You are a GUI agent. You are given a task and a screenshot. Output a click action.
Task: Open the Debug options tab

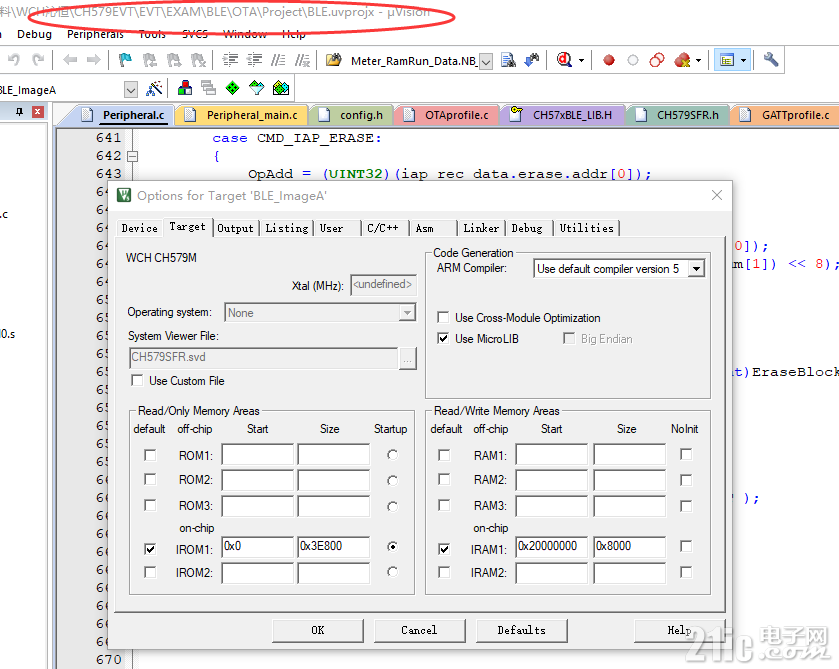pos(527,228)
